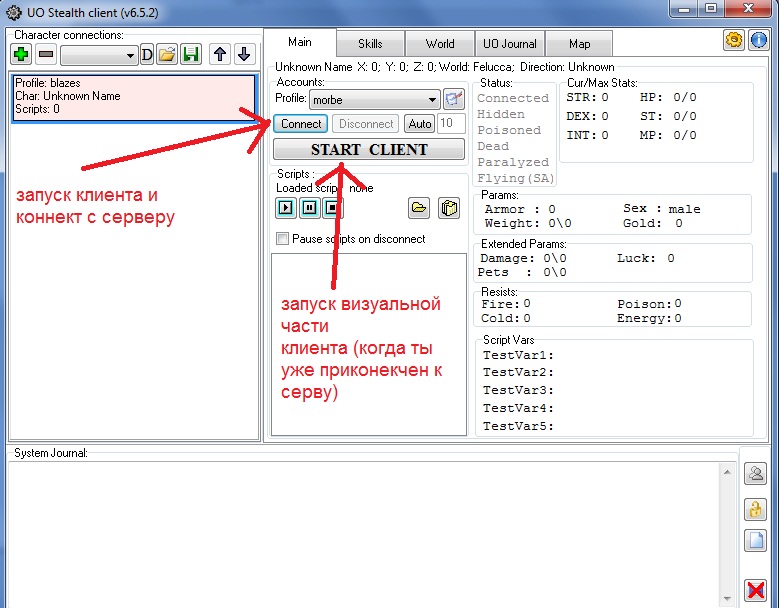Viewport: 779px width, 608px height.
Task: Switch to the Skills tab
Action: point(370,44)
